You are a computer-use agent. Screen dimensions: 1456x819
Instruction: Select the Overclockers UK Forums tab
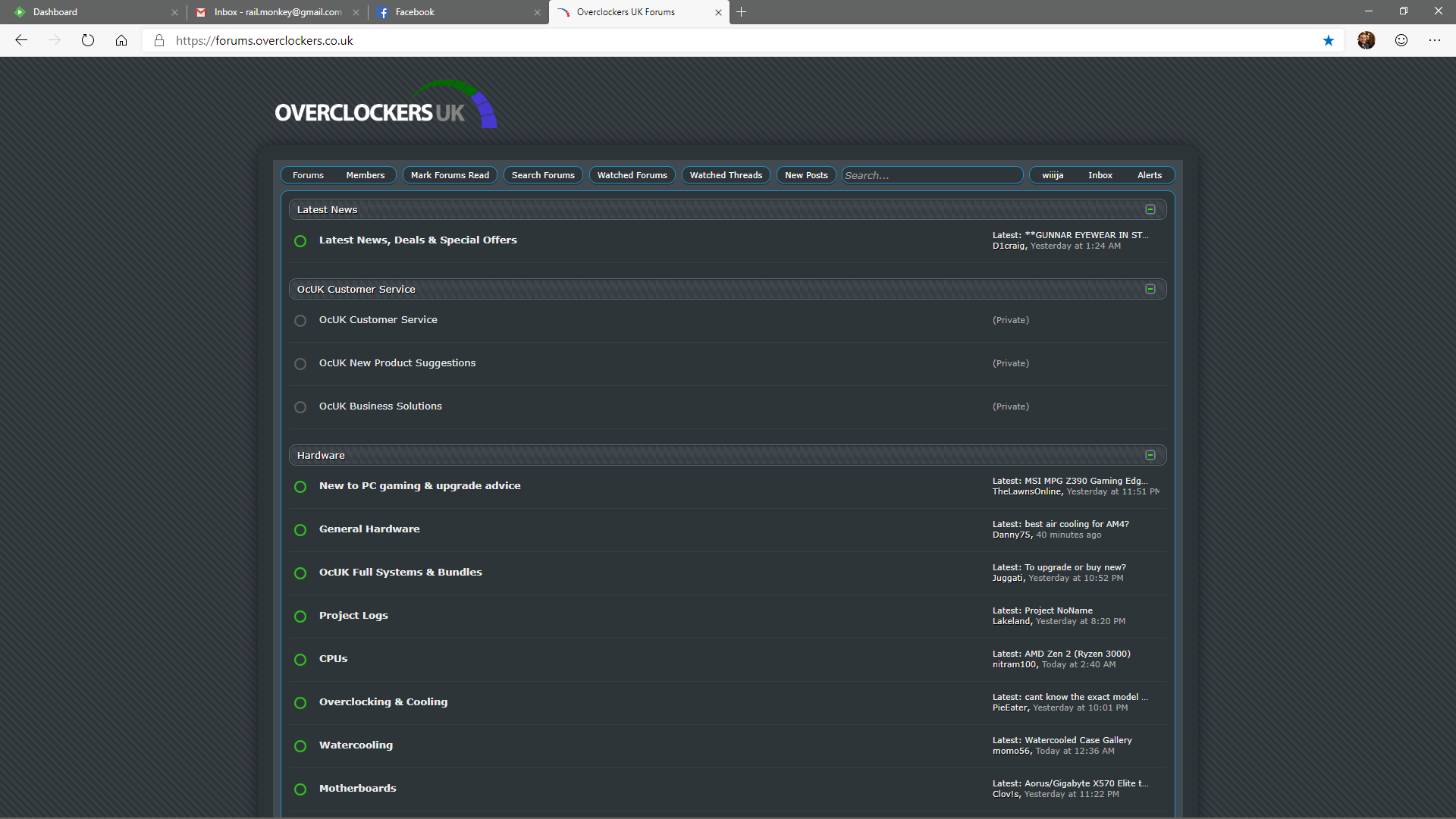639,12
